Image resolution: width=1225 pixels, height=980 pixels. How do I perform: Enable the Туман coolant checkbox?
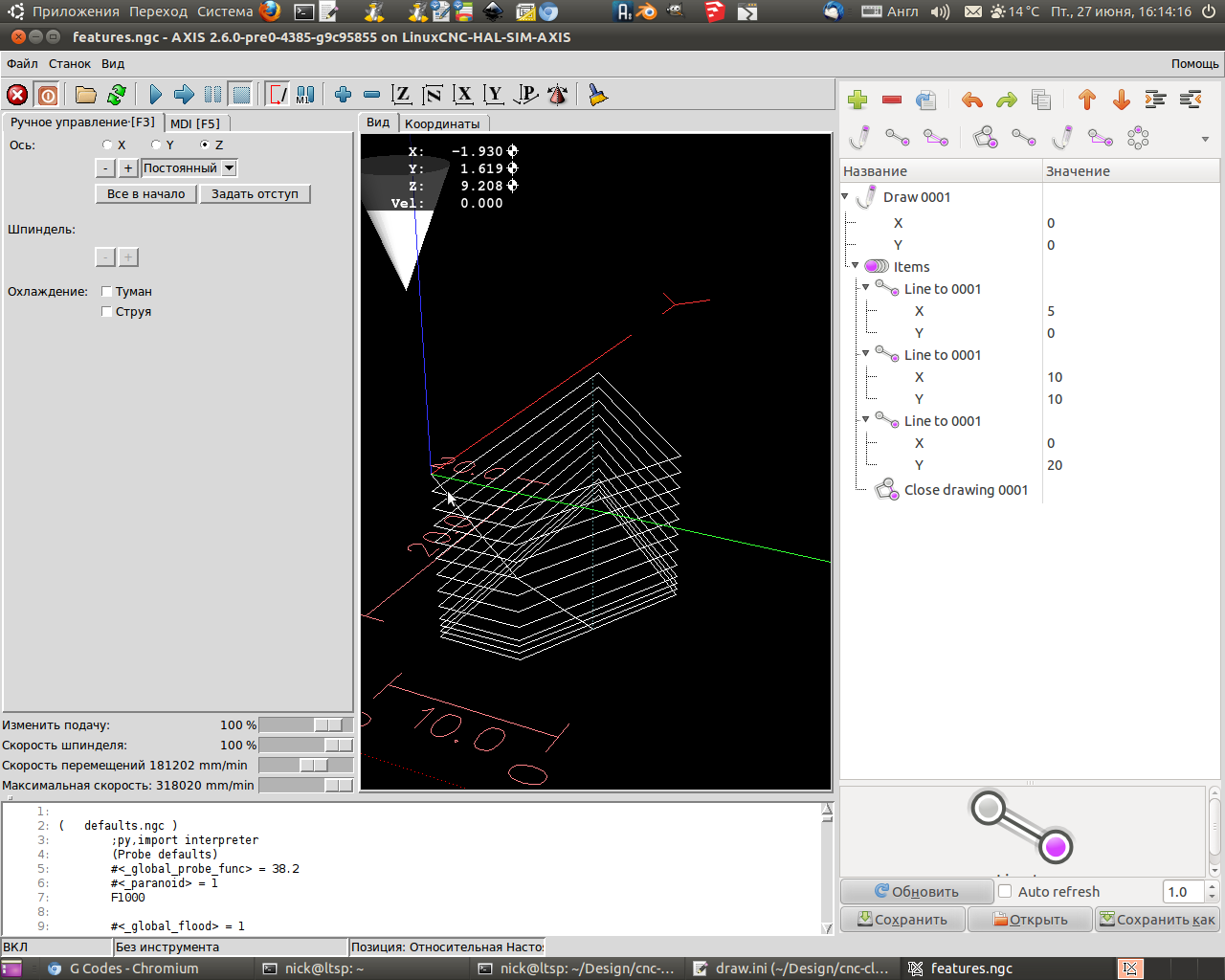tap(107, 292)
